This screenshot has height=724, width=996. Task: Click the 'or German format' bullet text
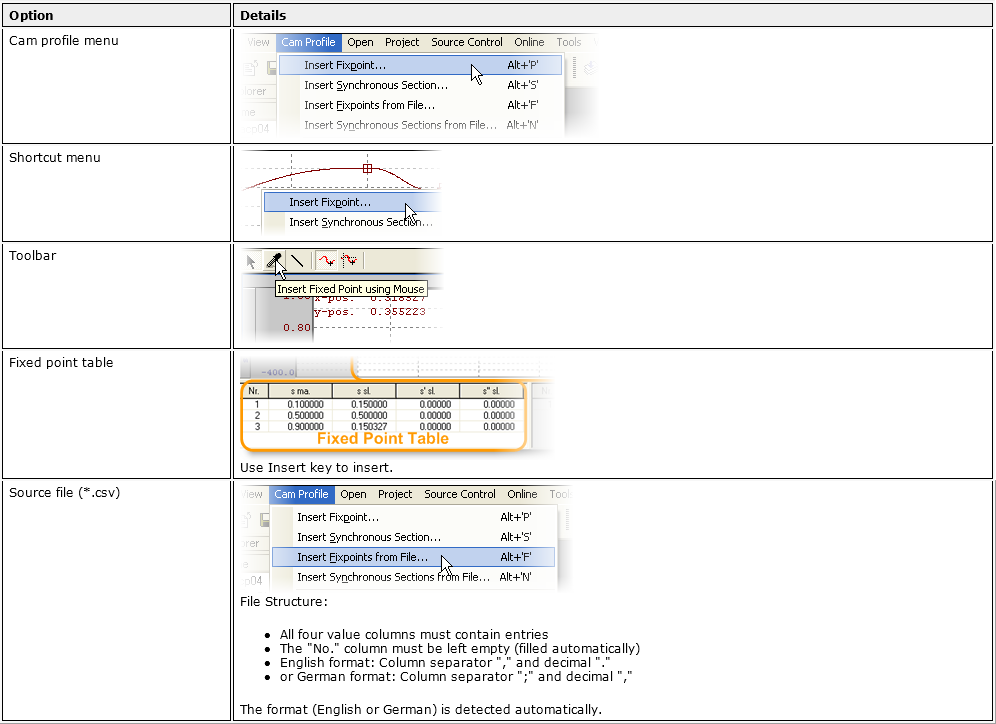click(x=456, y=676)
